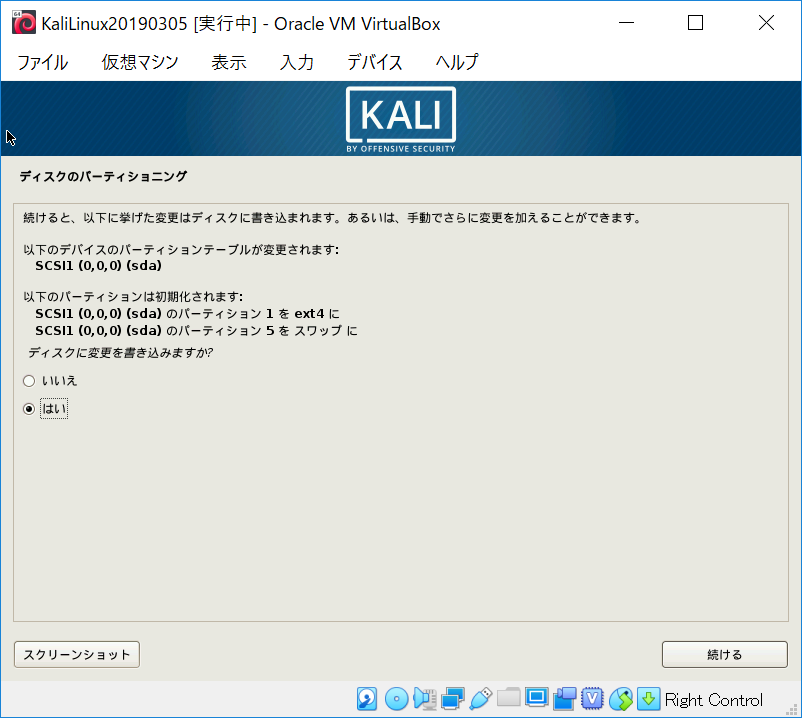Click the VirtualBox app icon in title bar

pos(24,23)
